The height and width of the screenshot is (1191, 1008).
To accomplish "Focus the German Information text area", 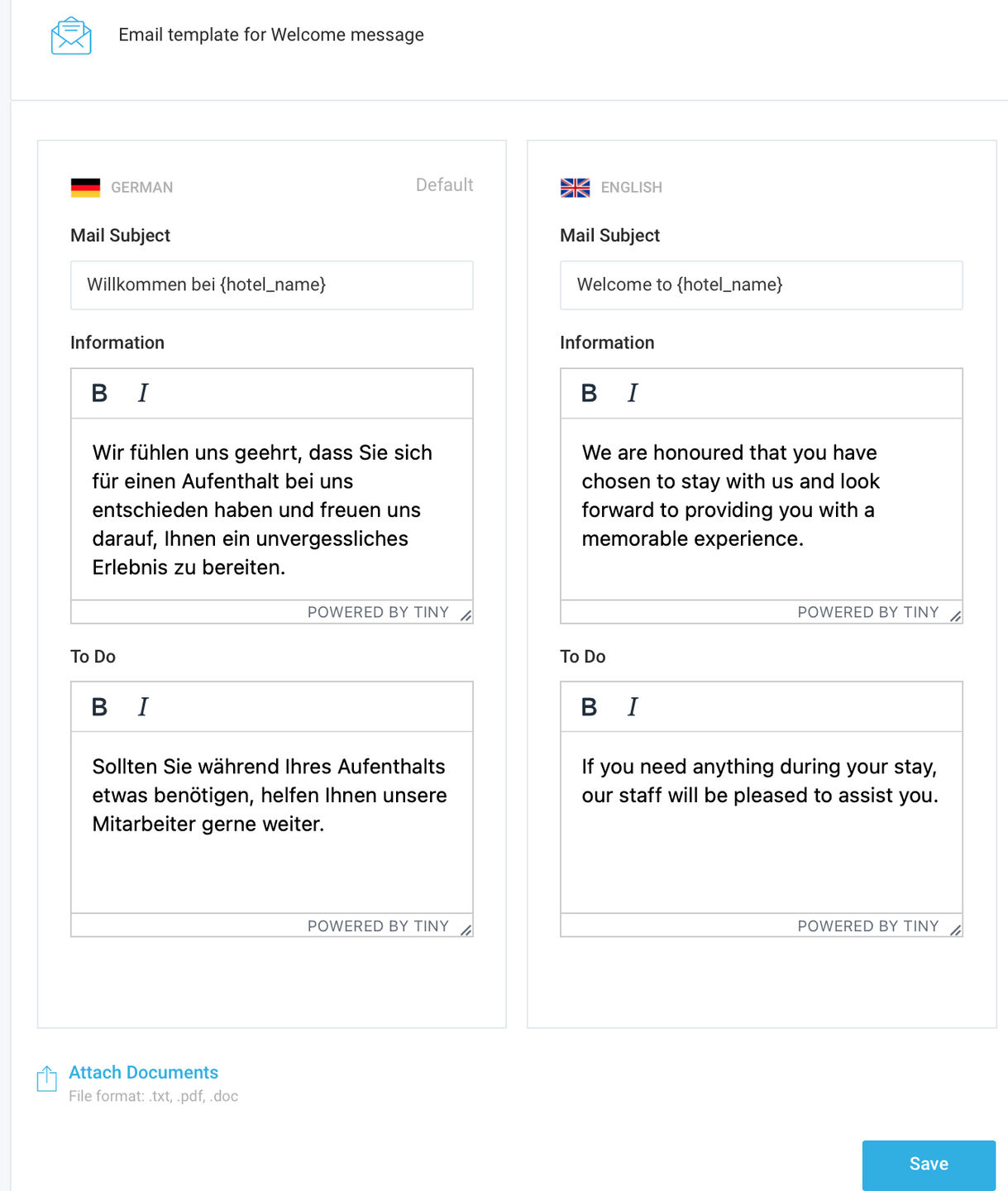I will (272, 509).
